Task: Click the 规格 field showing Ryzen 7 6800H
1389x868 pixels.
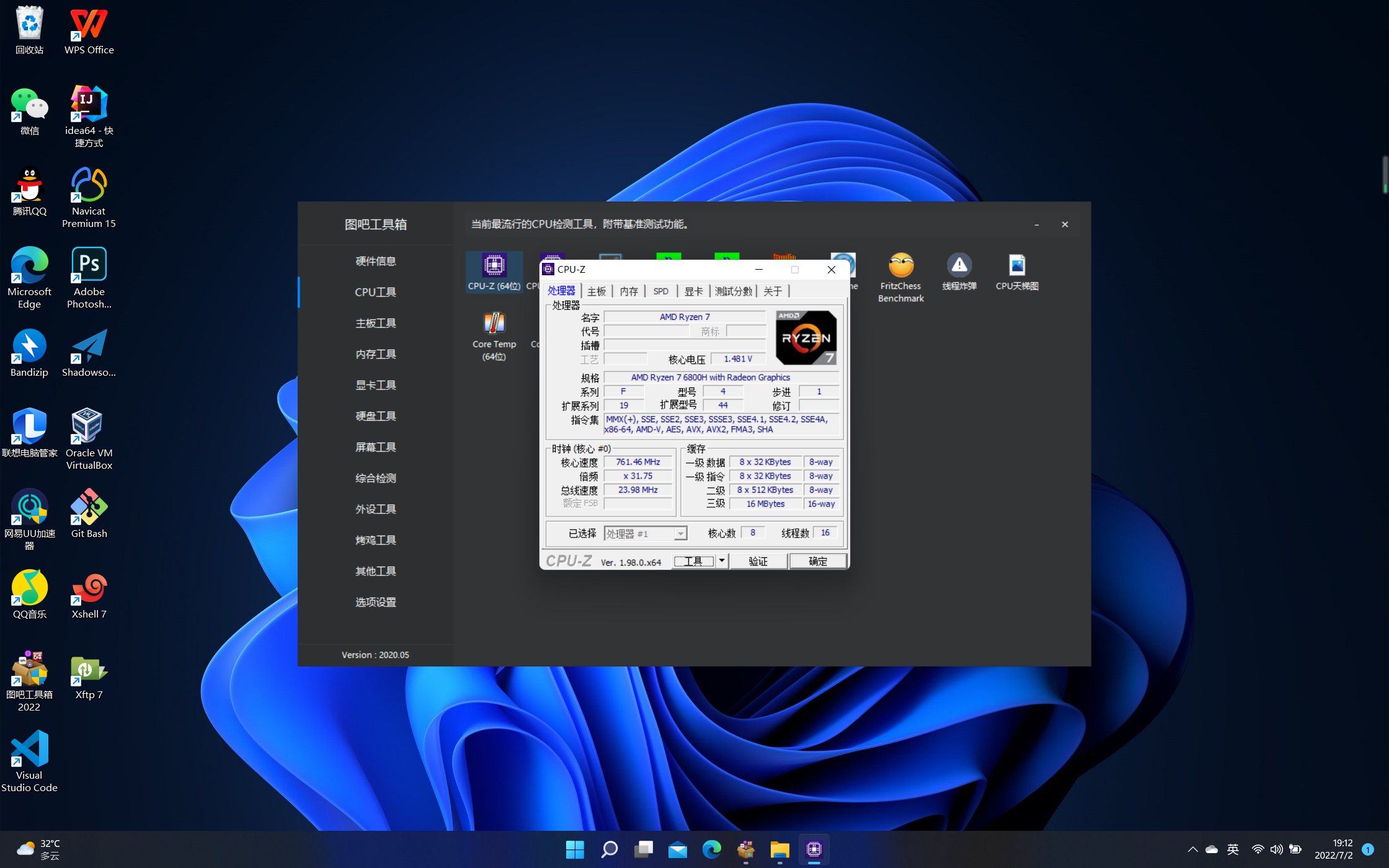Action: 722,377
